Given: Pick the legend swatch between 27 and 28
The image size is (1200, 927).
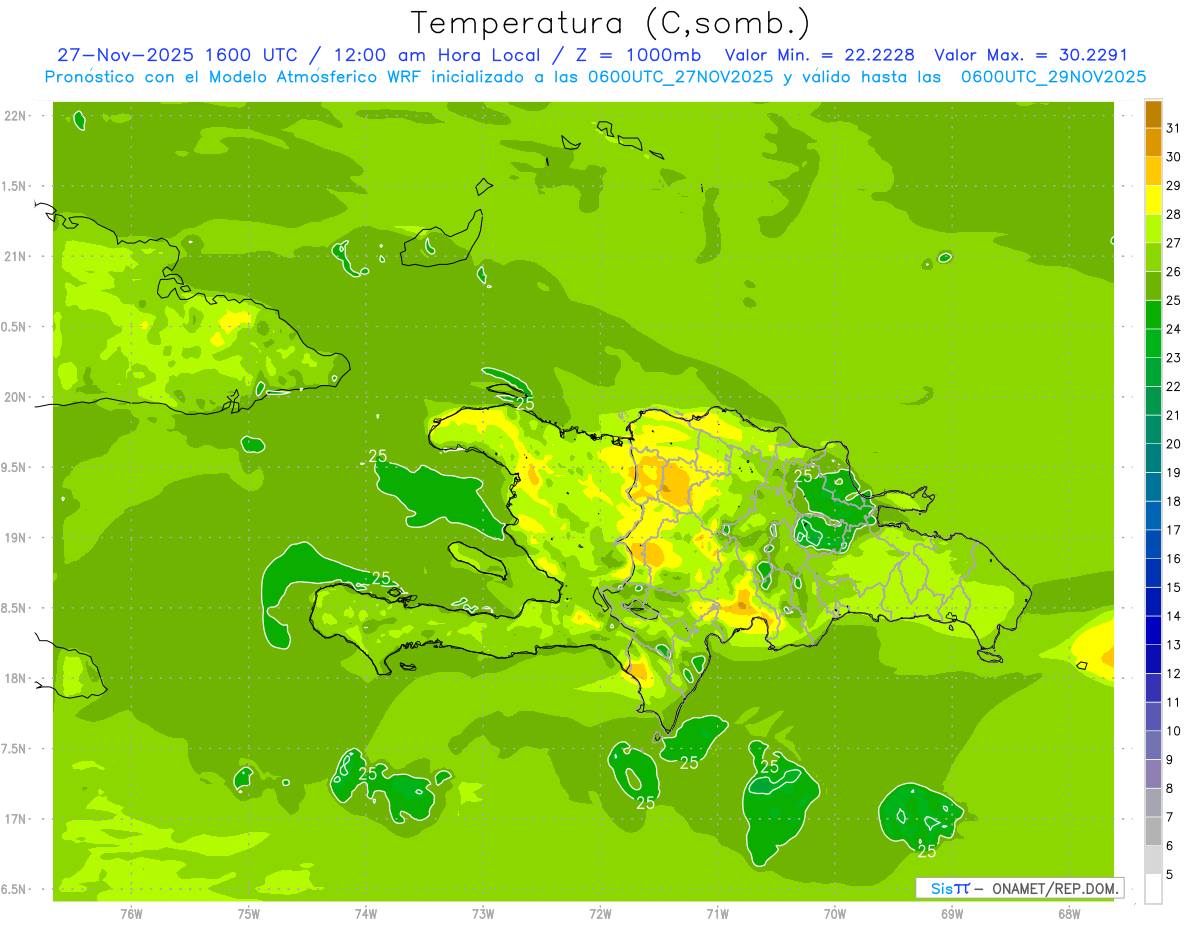Looking at the screenshot, I should (1153, 229).
